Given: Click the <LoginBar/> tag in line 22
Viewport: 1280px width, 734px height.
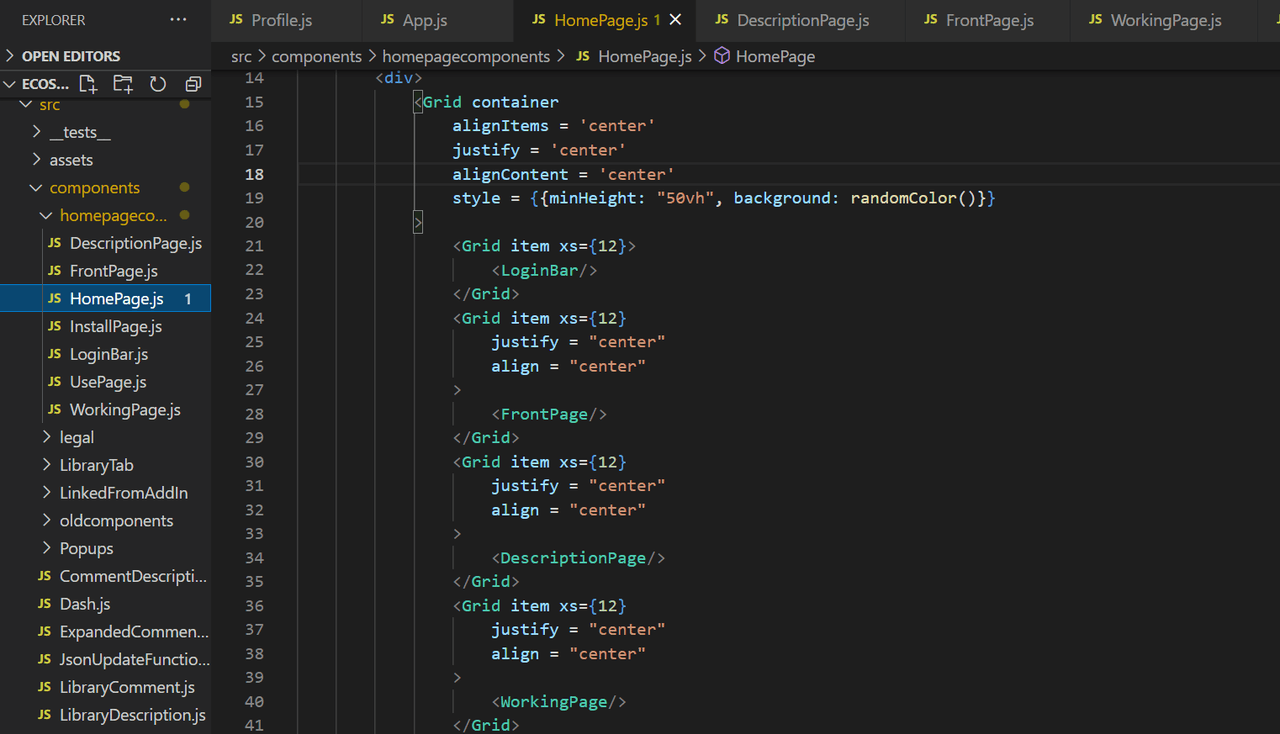Looking at the screenshot, I should (x=544, y=270).
